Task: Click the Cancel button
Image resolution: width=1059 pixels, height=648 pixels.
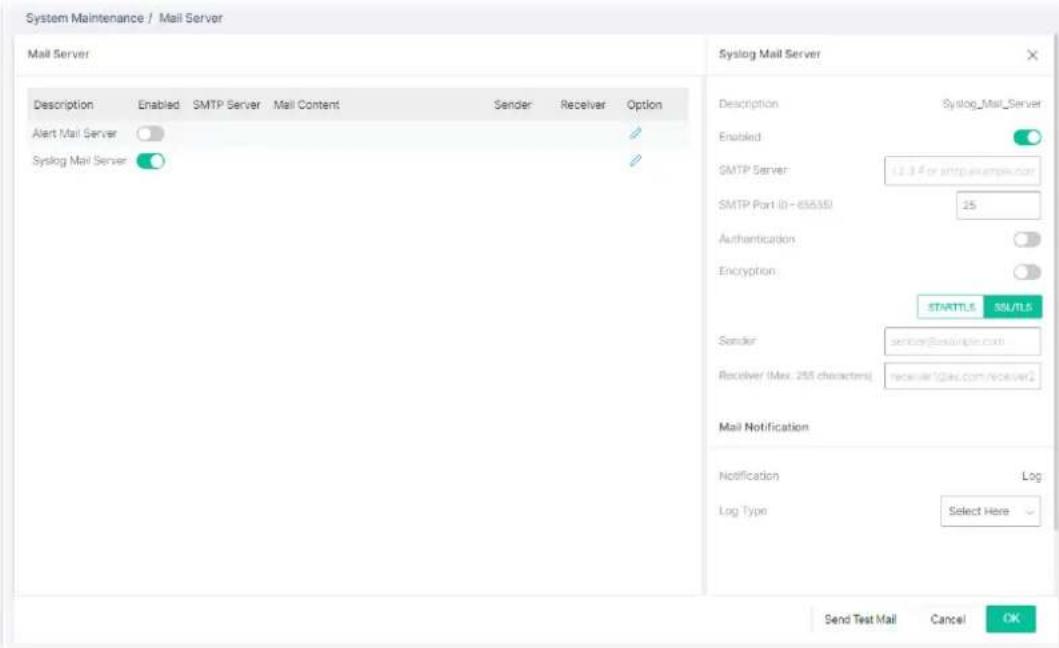Action: (948, 619)
